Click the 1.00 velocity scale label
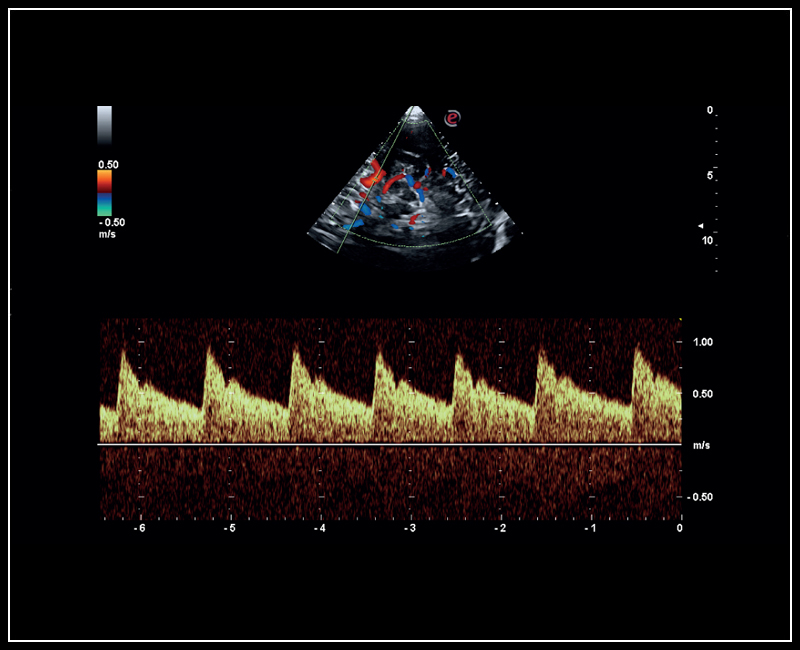Viewport: 800px width, 650px height. click(703, 342)
